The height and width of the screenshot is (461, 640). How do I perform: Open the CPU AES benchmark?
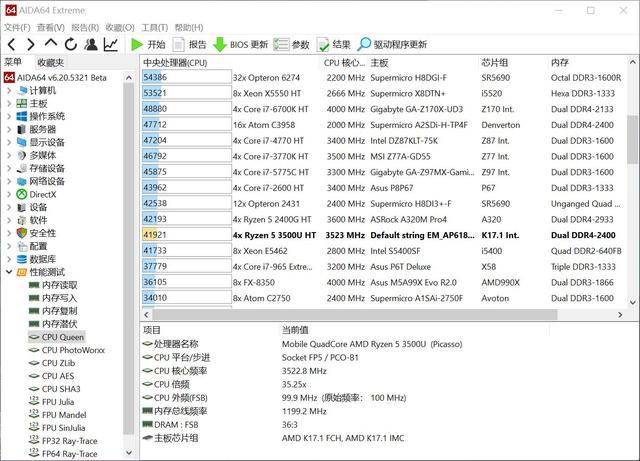tap(52, 376)
